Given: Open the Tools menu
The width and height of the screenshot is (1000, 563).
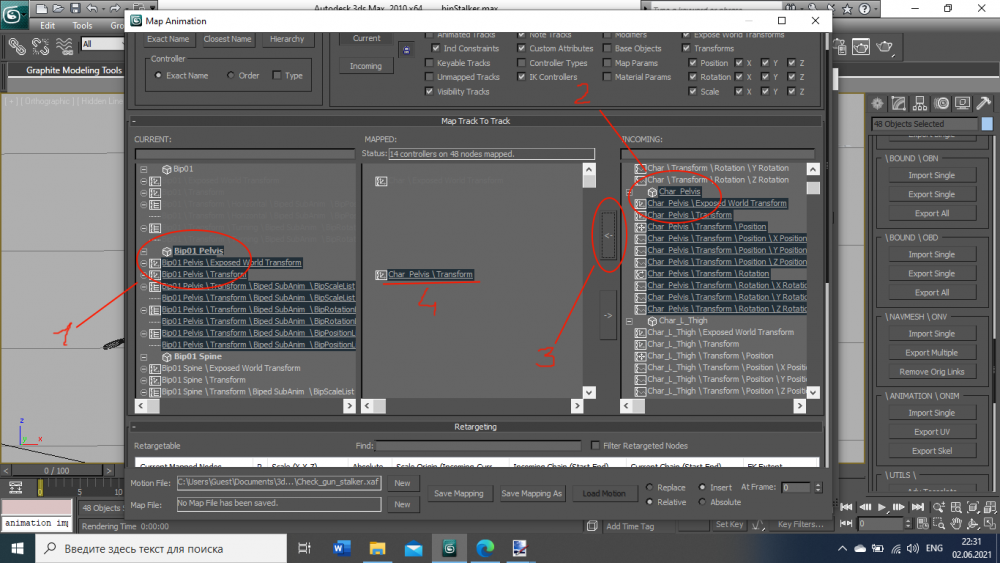Looking at the screenshot, I should point(82,26).
